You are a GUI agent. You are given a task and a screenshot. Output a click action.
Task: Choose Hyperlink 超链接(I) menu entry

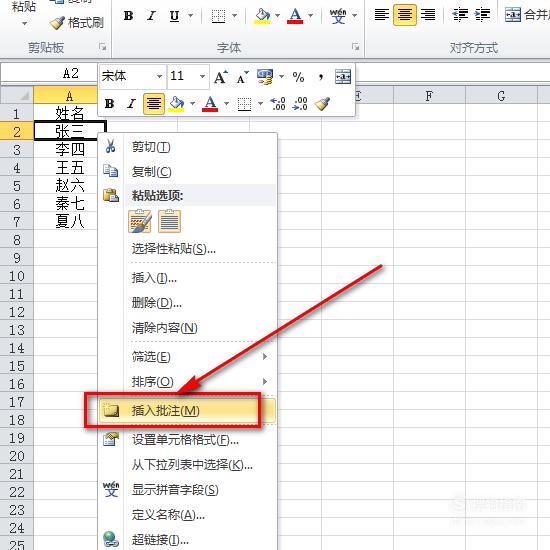point(188,539)
